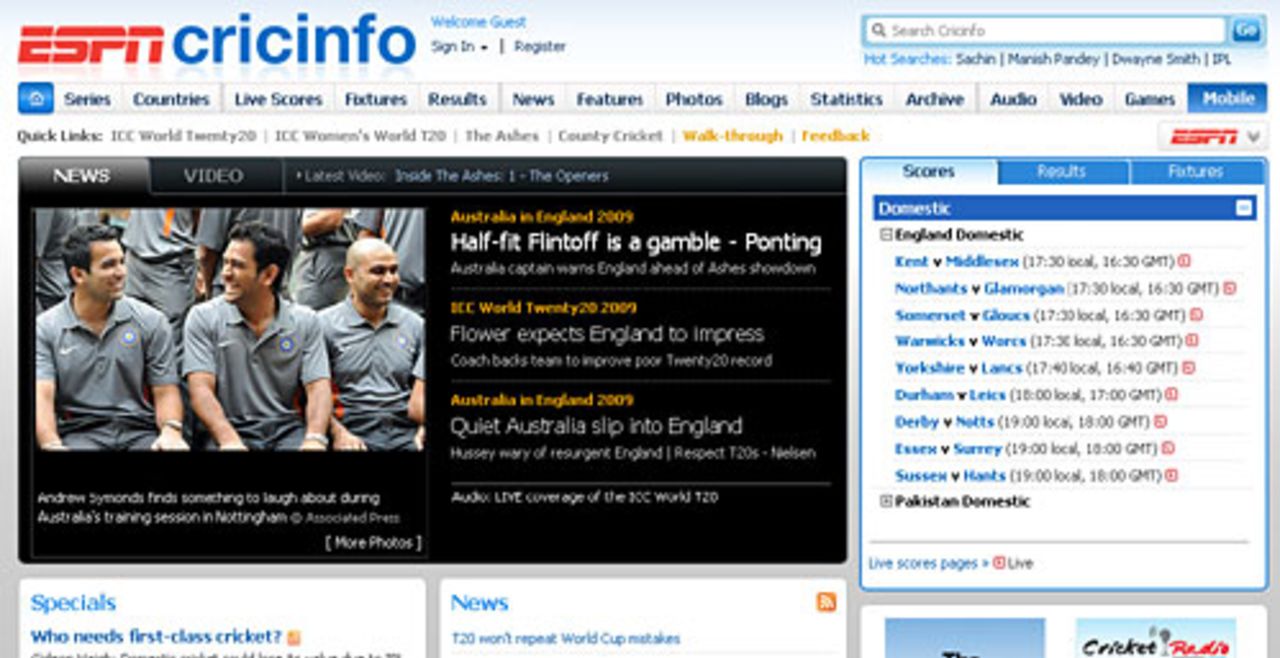The image size is (1280, 658).
Task: Collapse England Domestic tree node
Action: [x=886, y=235]
